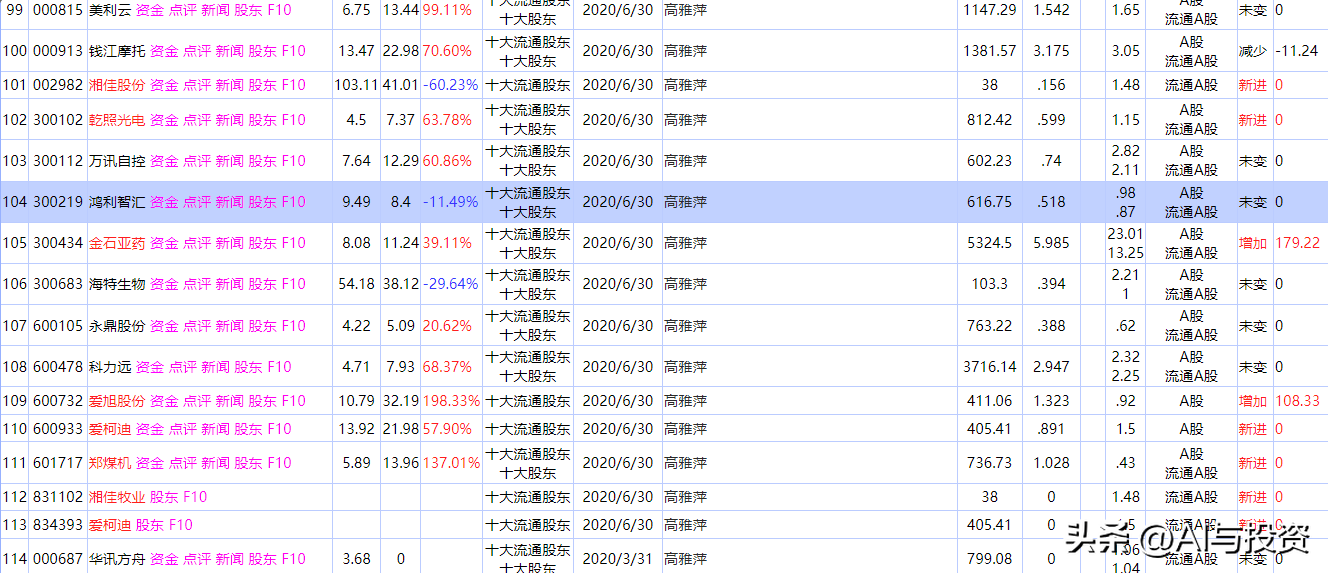Select stock name 金石亚药
This screenshot has height=573, width=1328.
coord(117,243)
